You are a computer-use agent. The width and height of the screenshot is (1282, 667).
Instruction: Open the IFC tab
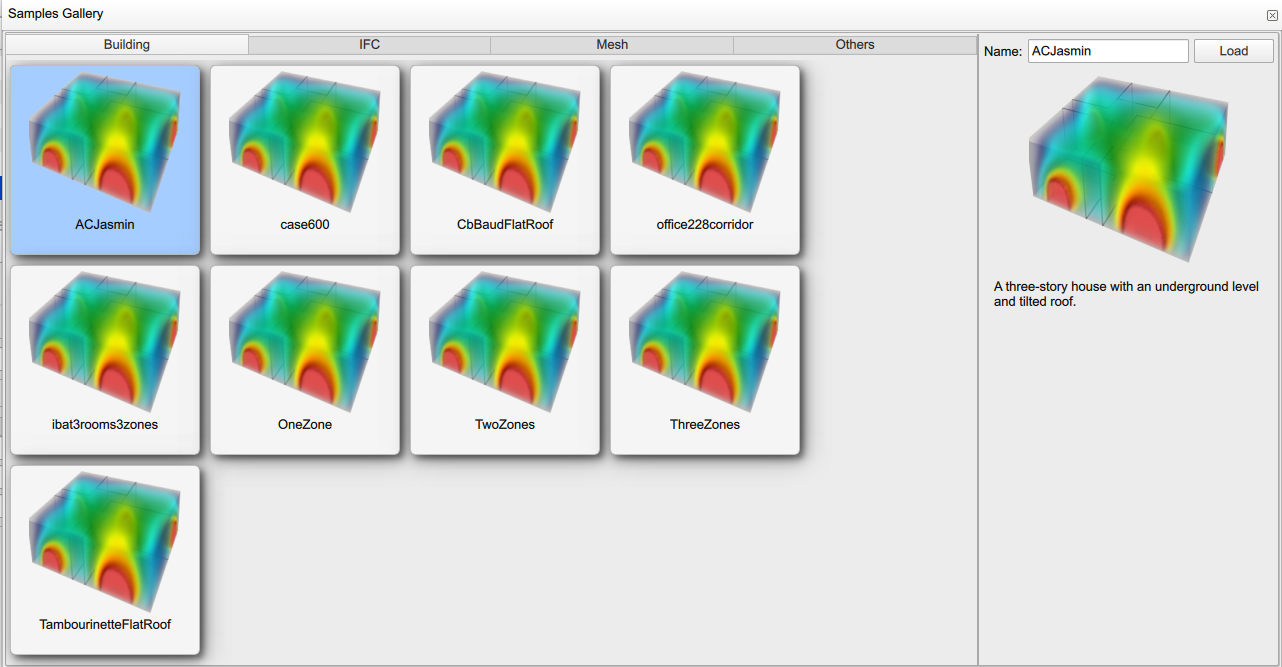coord(369,45)
